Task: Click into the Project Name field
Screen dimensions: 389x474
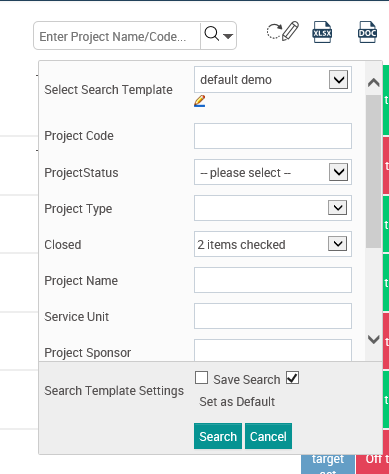Action: (273, 280)
